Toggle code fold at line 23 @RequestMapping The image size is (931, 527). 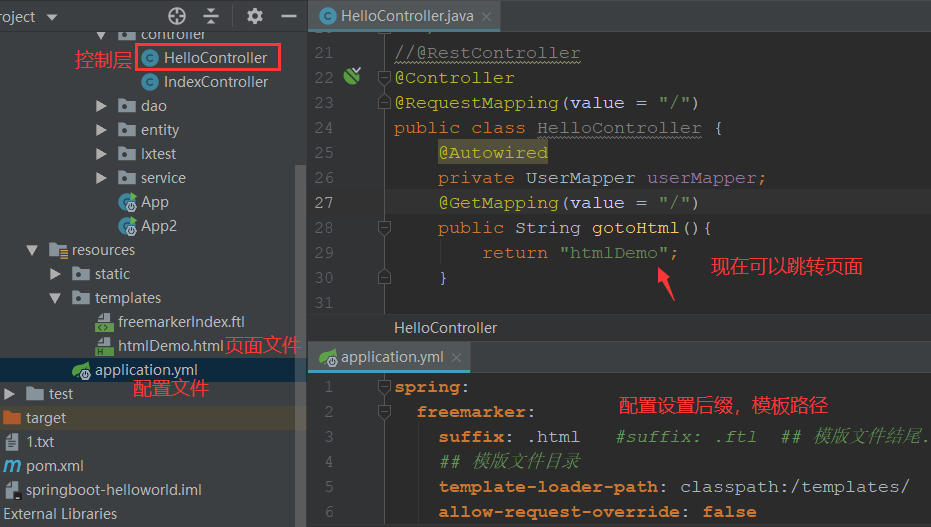pyautogui.click(x=384, y=103)
